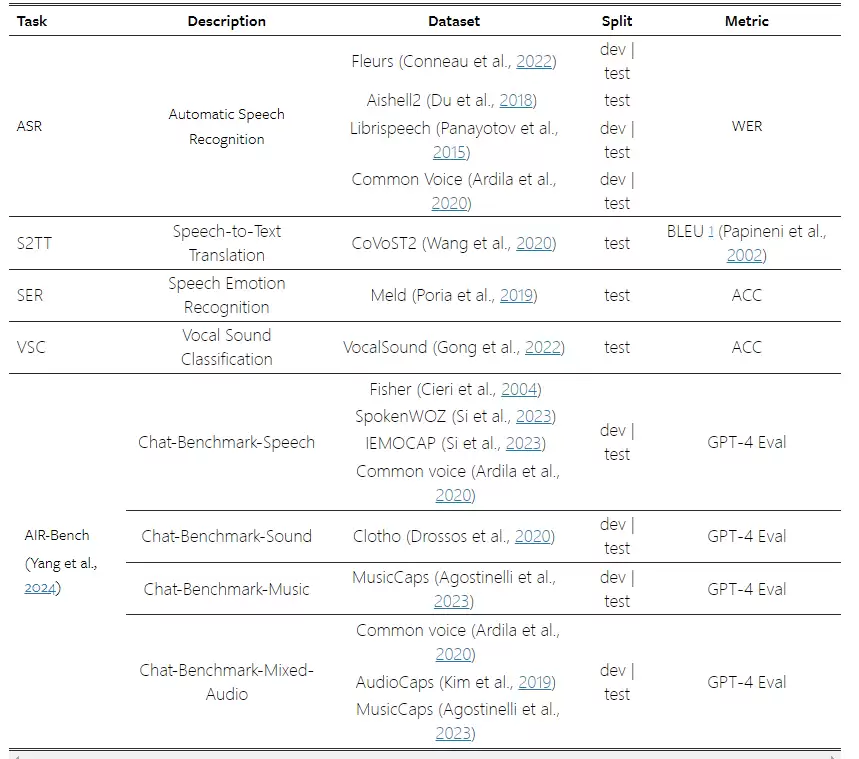Open the Fisher Cieri 2004 citation link
This screenshot has height=759, width=859.
519,390
